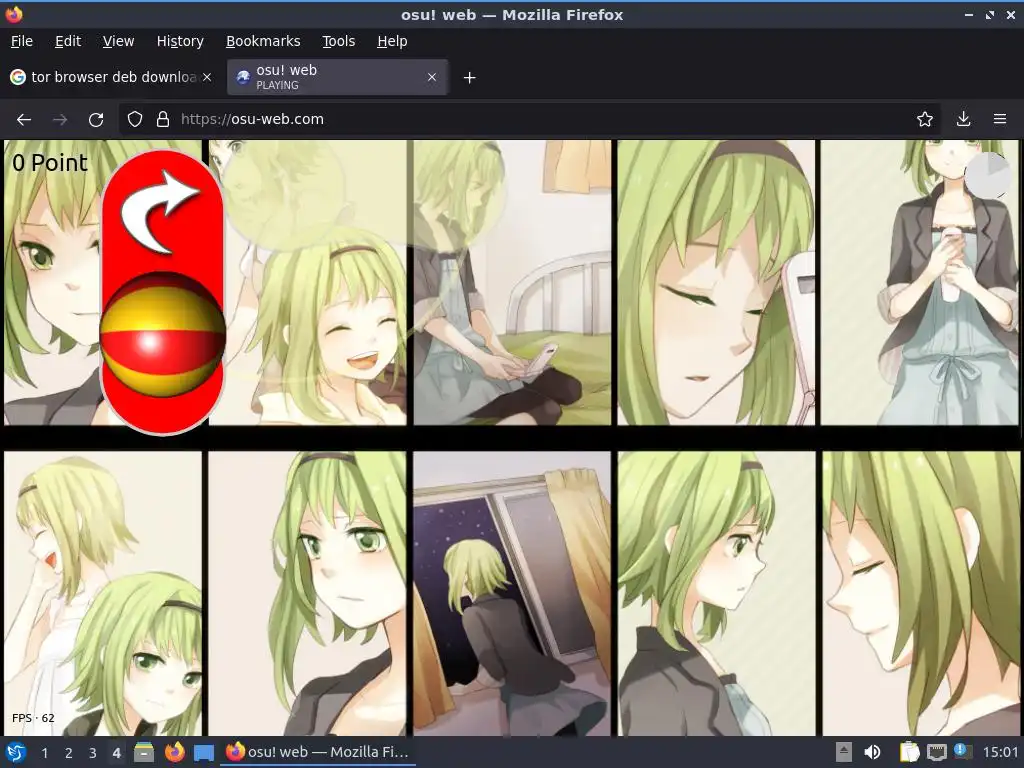Open the downloads panel icon
The width and height of the screenshot is (1024, 768).
pyautogui.click(x=963, y=119)
